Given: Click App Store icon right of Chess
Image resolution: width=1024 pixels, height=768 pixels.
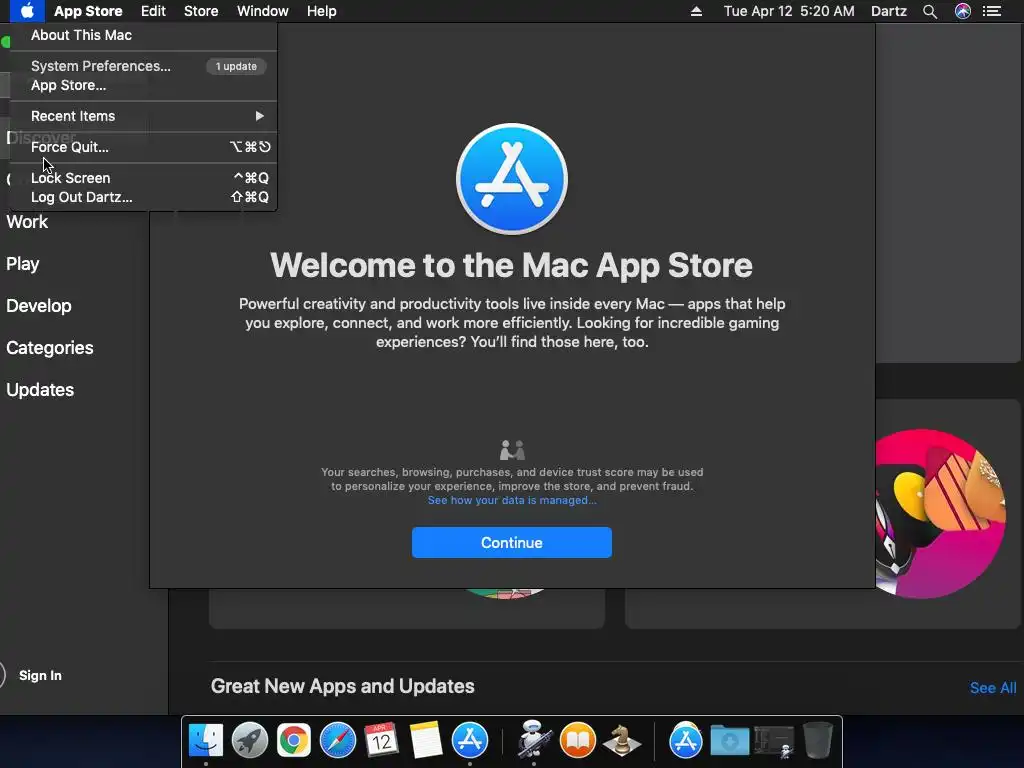Looking at the screenshot, I should (686, 741).
